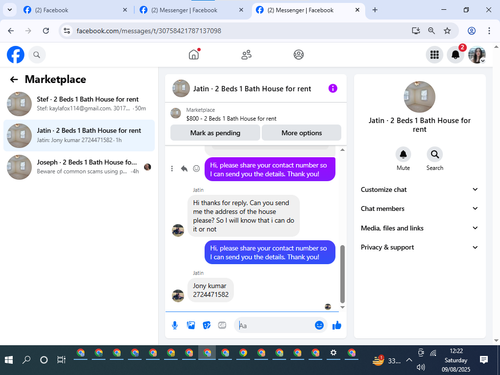Image resolution: width=500 pixels, height=375 pixels.
Task: Choose a GIF in the composer
Action: click(x=222, y=325)
